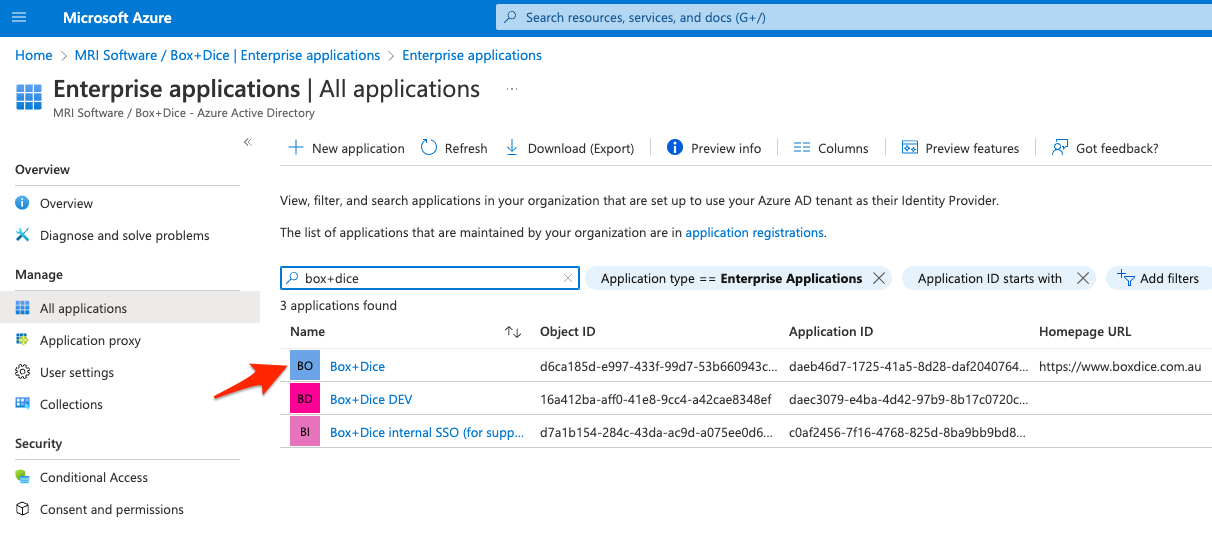
Task: Remove the Application type filter
Action: pyautogui.click(x=879, y=278)
